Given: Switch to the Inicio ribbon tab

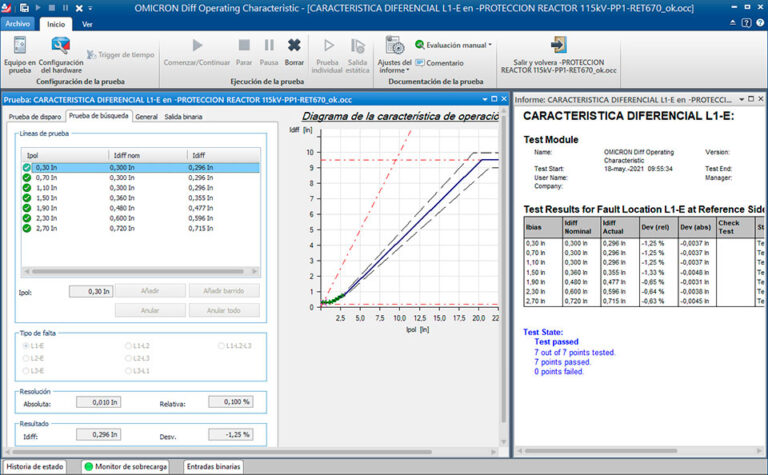Looking at the screenshot, I should pyautogui.click(x=56, y=24).
